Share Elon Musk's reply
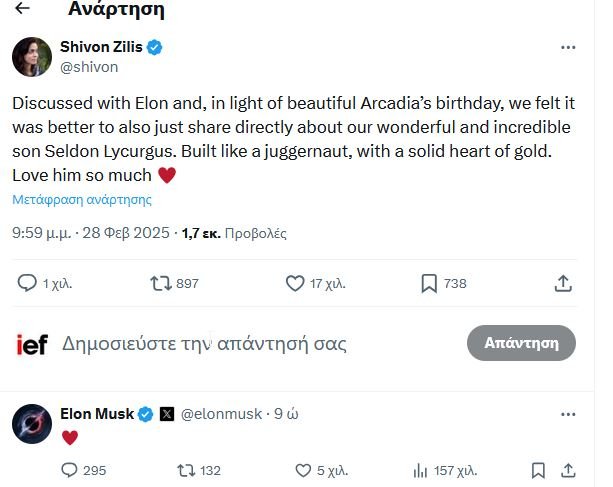613x487 pixels. click(x=568, y=470)
